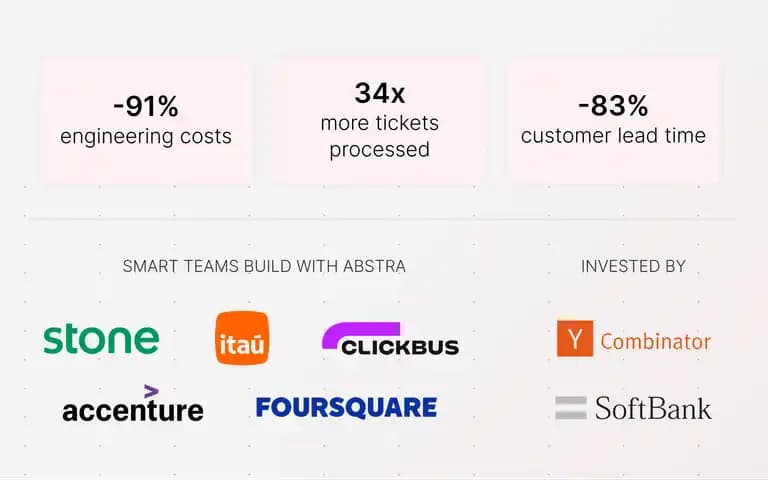Select the accenture logo
Viewport: 768px width, 480px height.
(x=133, y=404)
